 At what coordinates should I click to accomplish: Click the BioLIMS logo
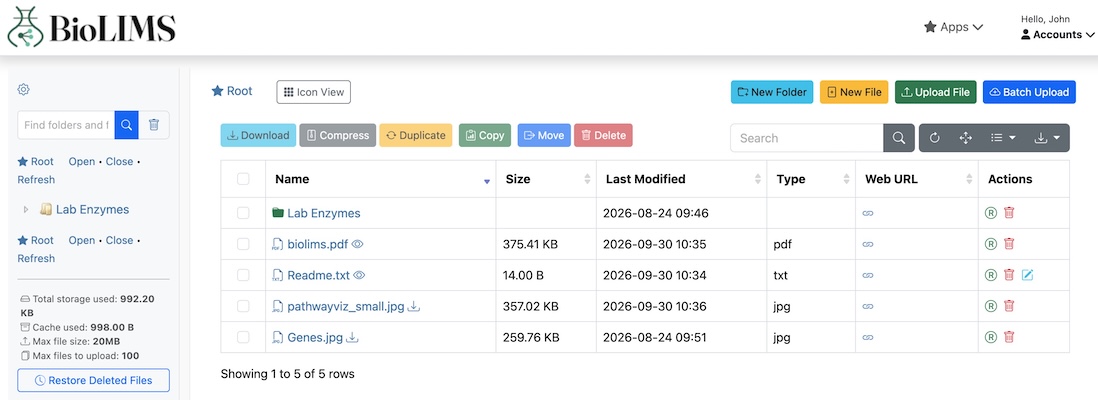coord(91,27)
